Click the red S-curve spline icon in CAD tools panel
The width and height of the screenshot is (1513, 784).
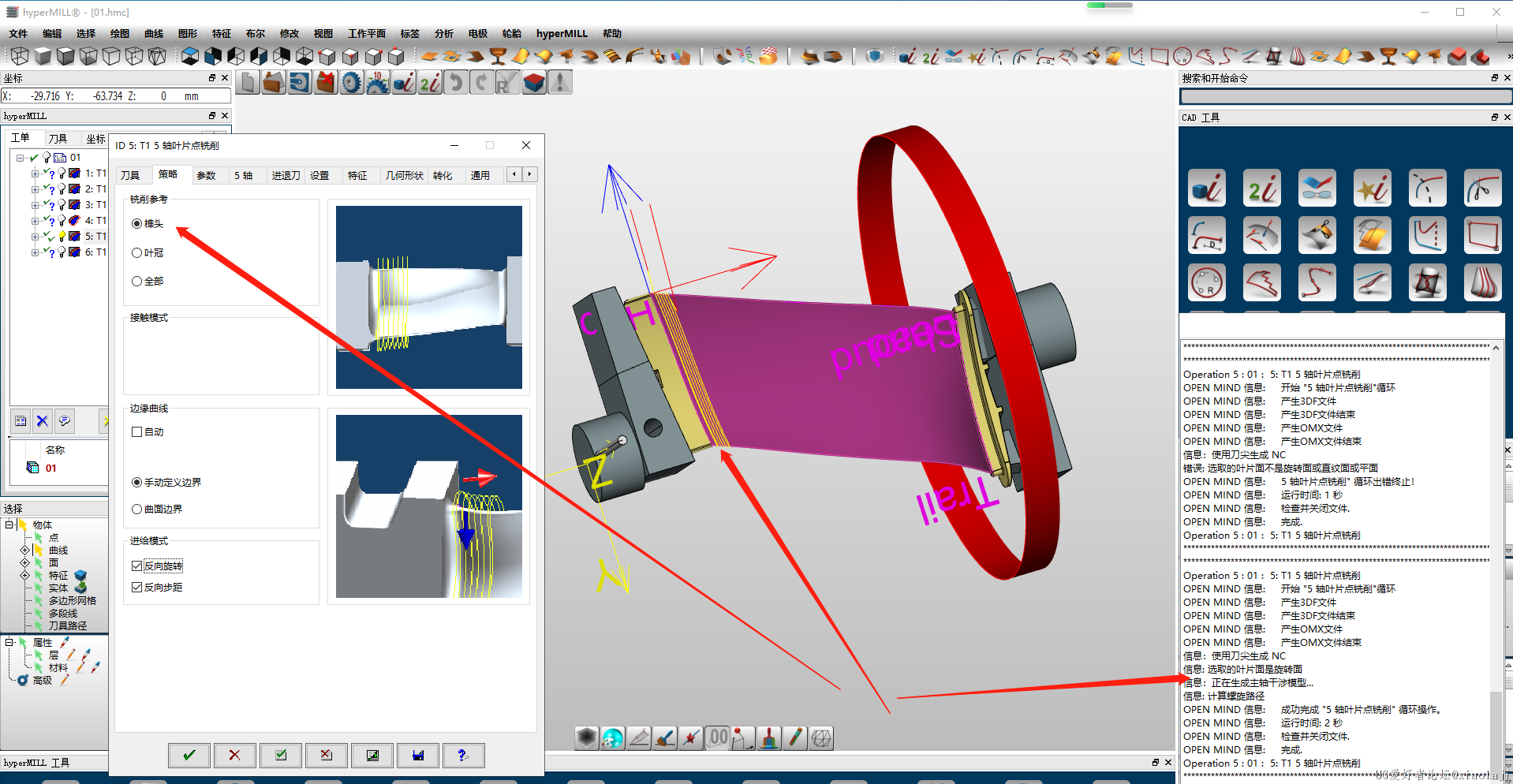point(1317,282)
